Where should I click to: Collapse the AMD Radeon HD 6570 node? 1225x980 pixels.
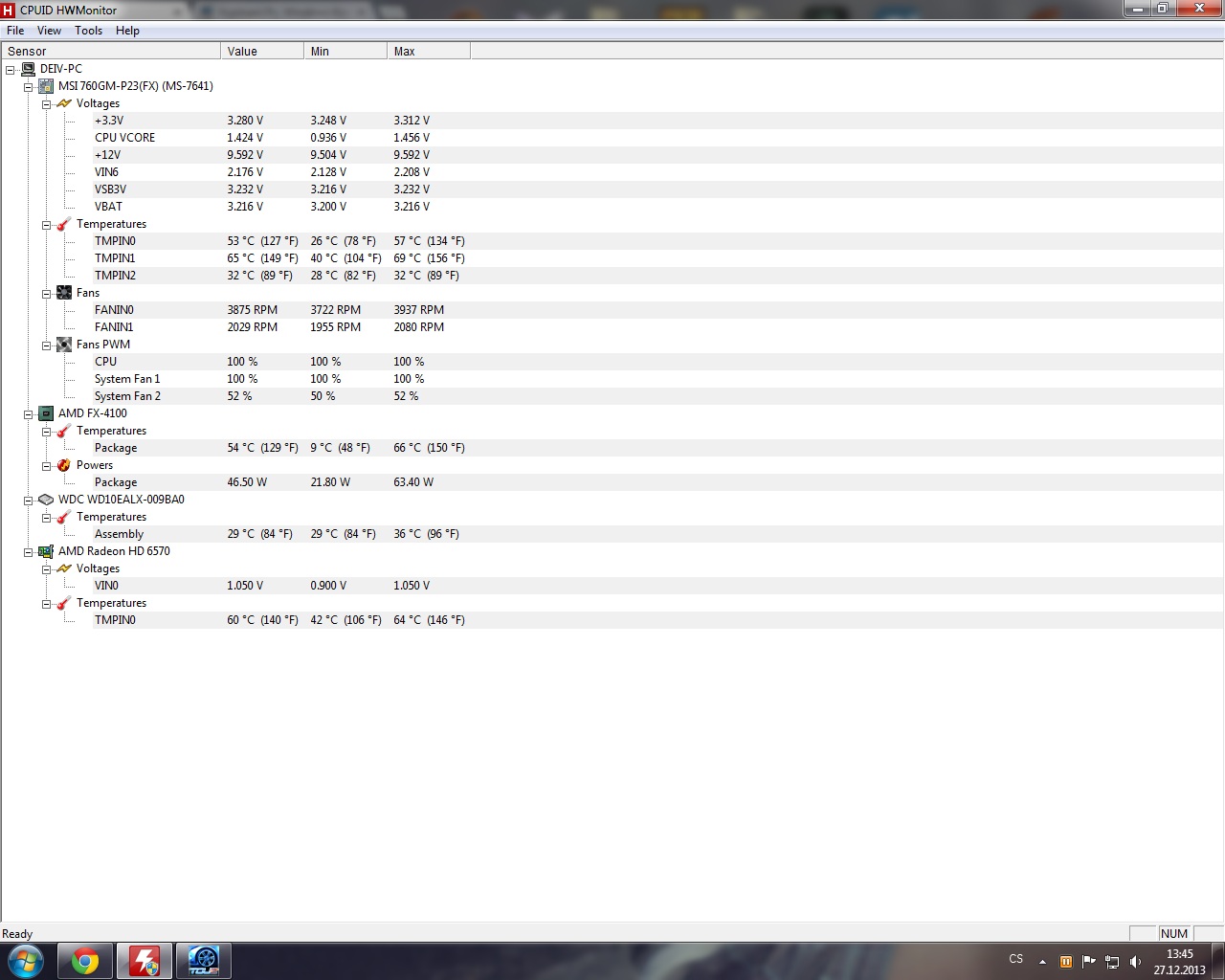click(x=29, y=551)
